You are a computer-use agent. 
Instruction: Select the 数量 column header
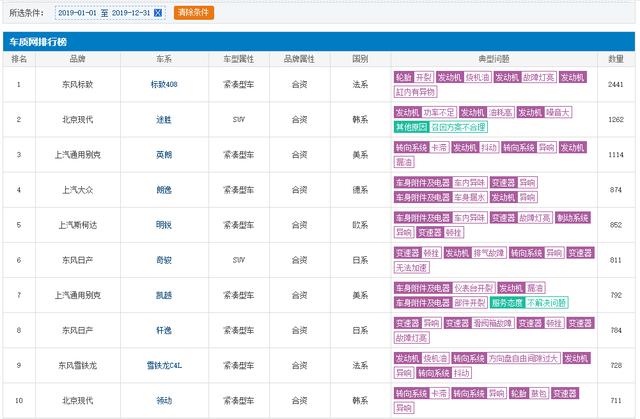point(616,59)
